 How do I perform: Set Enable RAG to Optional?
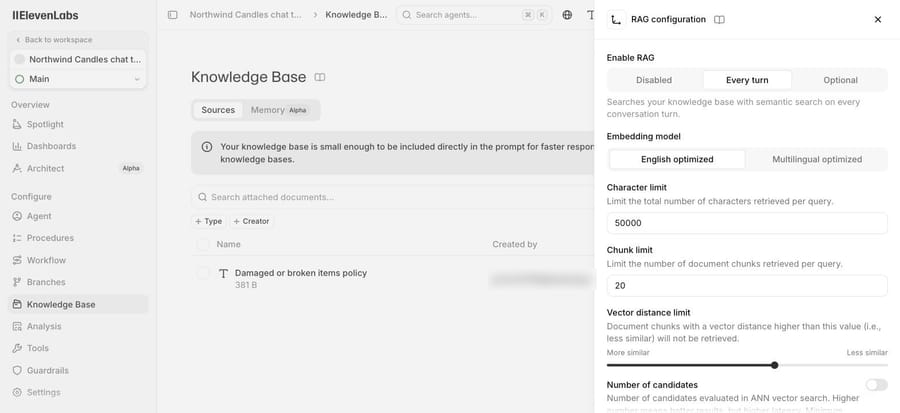(x=840, y=80)
